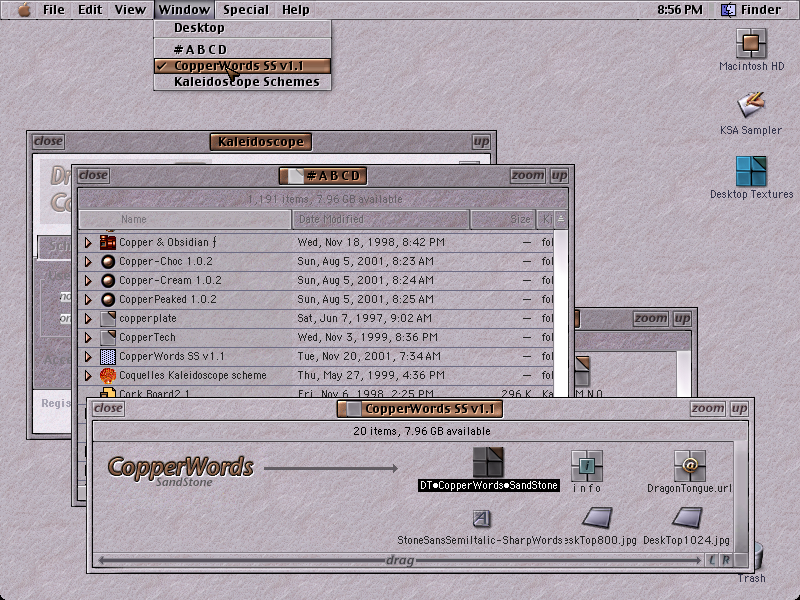The height and width of the screenshot is (600, 800).
Task: Select the StoneSansSemiItalic-SharpWords font icon
Action: point(481,519)
